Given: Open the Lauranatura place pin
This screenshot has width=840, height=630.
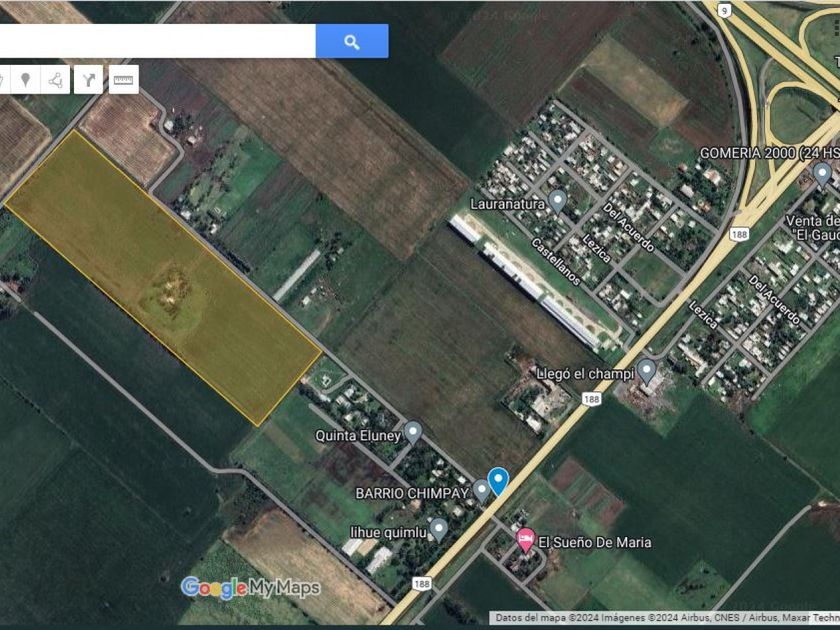Looking at the screenshot, I should [x=558, y=201].
